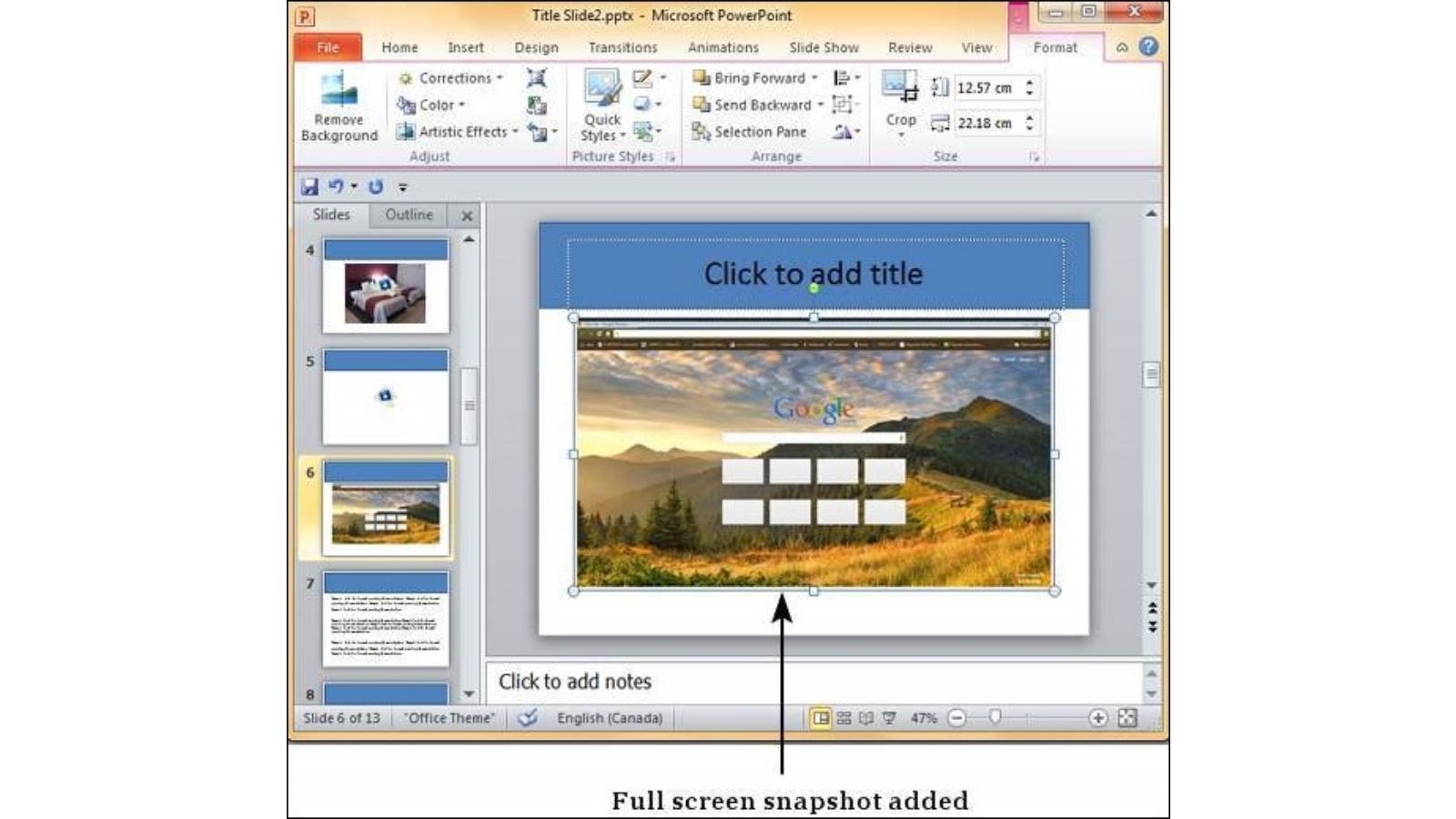1456x819 pixels.
Task: Click the zoom in plus button
Action: [1098, 718]
